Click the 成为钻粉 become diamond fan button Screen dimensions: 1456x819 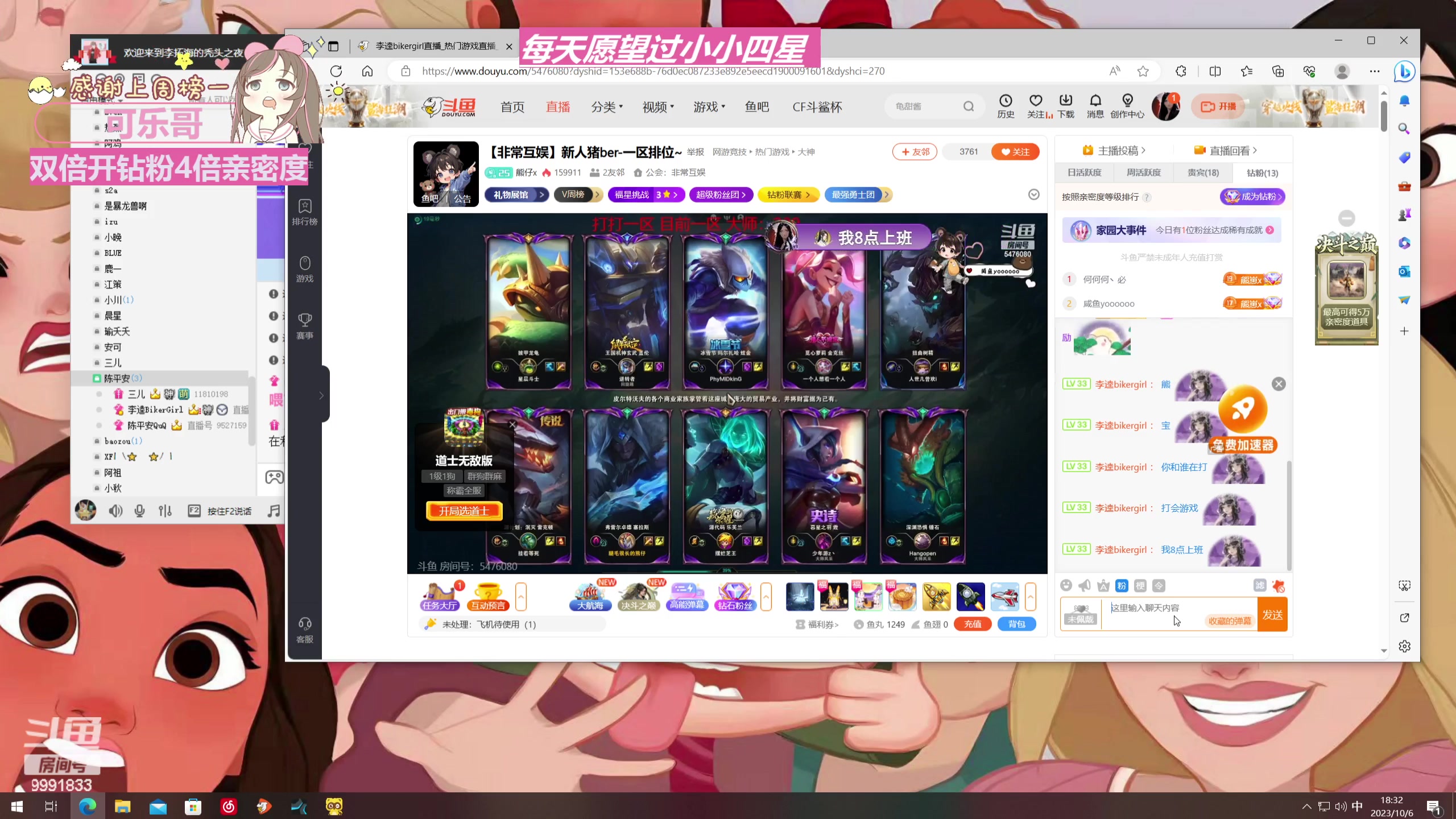1252,197
